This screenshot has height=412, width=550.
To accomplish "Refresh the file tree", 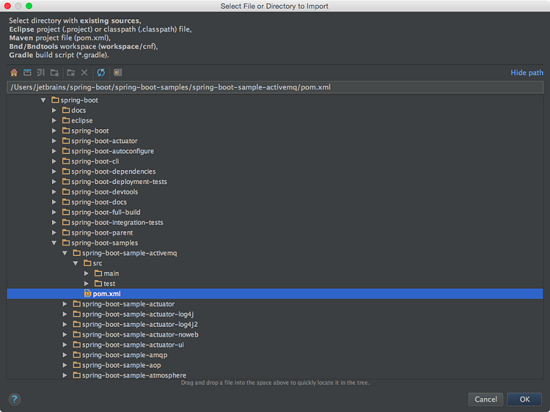I will (101, 73).
